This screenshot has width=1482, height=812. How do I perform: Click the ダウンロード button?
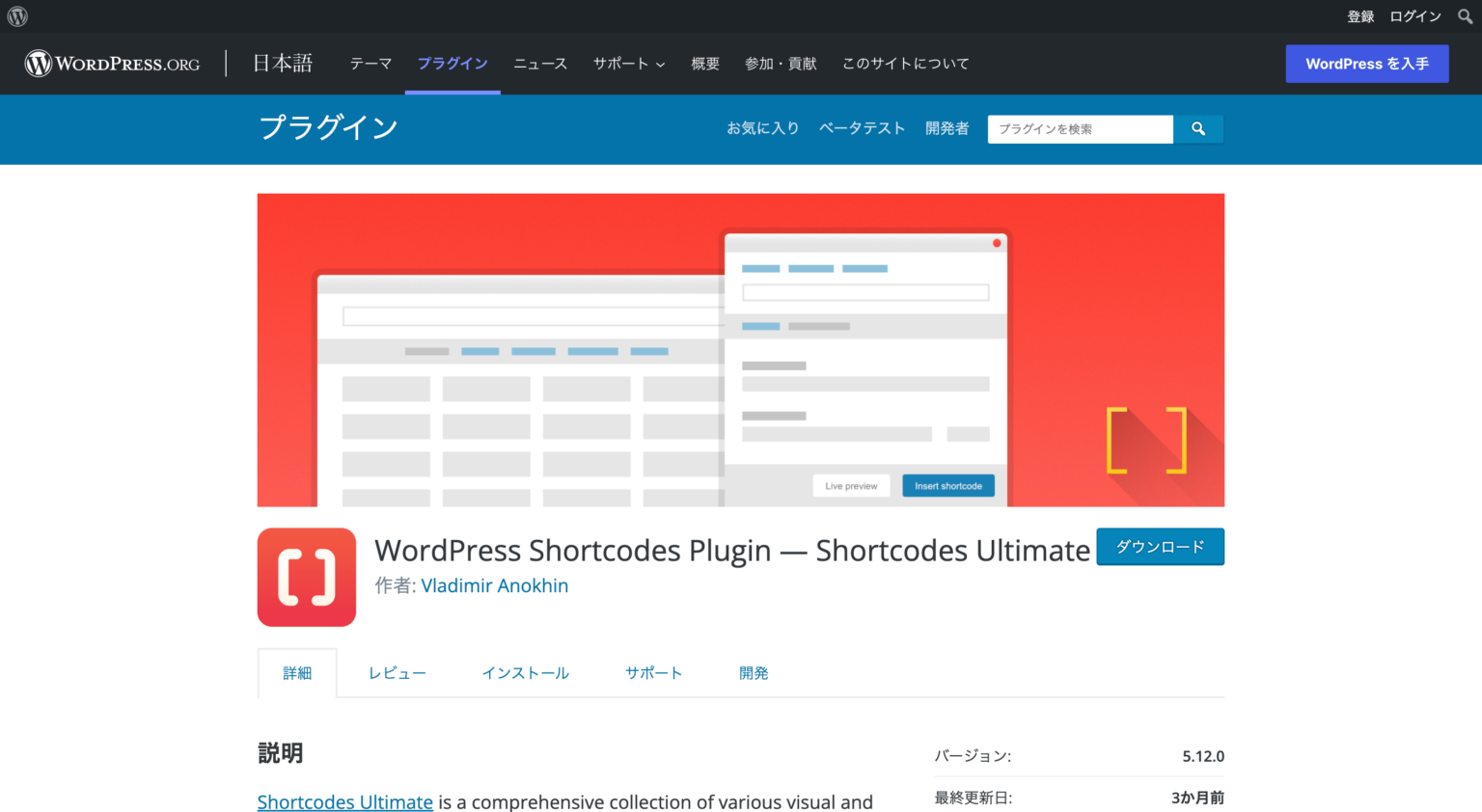pos(1160,547)
